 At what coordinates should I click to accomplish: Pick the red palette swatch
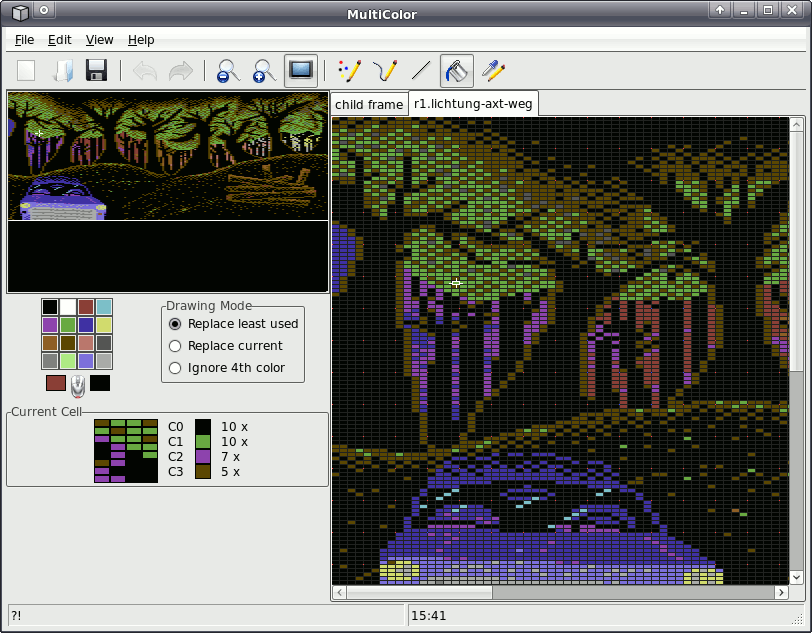[86, 307]
